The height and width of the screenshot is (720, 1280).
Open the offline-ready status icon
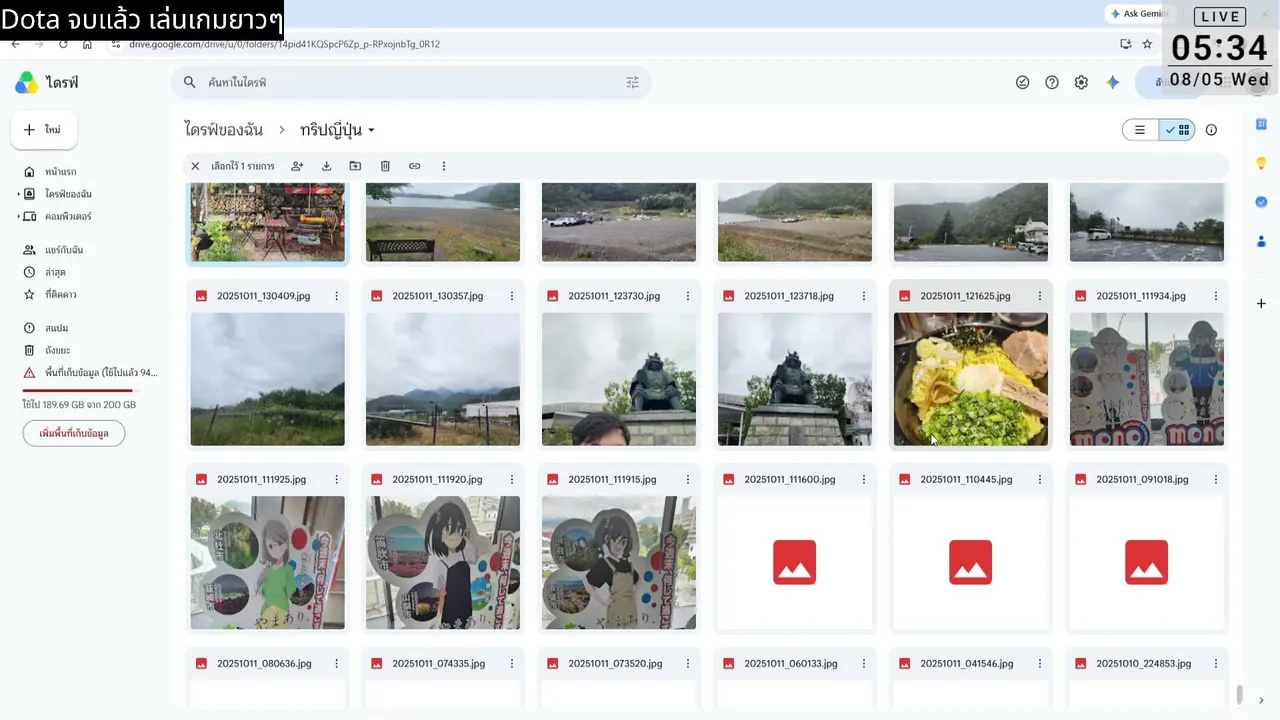[1022, 83]
